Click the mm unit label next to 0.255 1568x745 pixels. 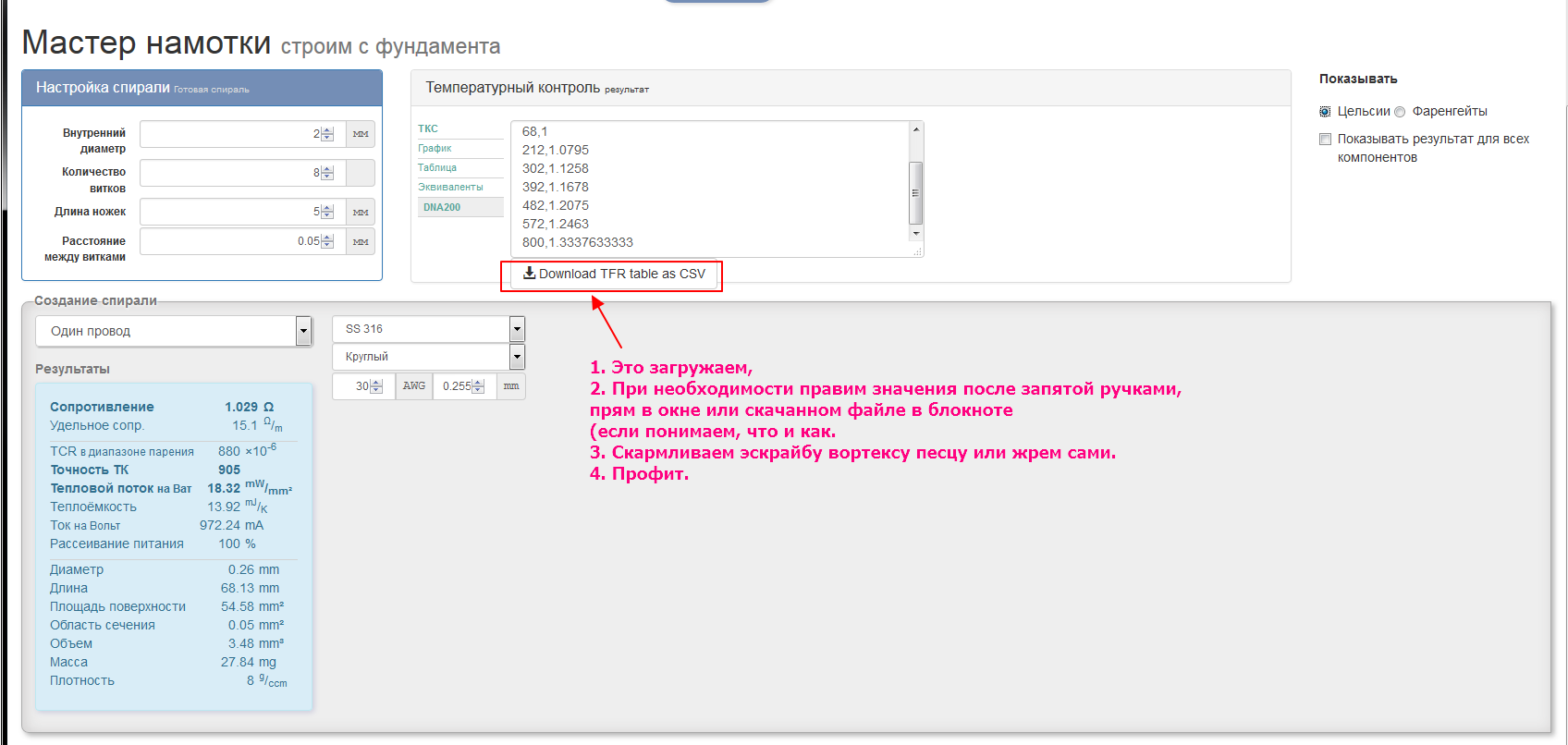(511, 386)
